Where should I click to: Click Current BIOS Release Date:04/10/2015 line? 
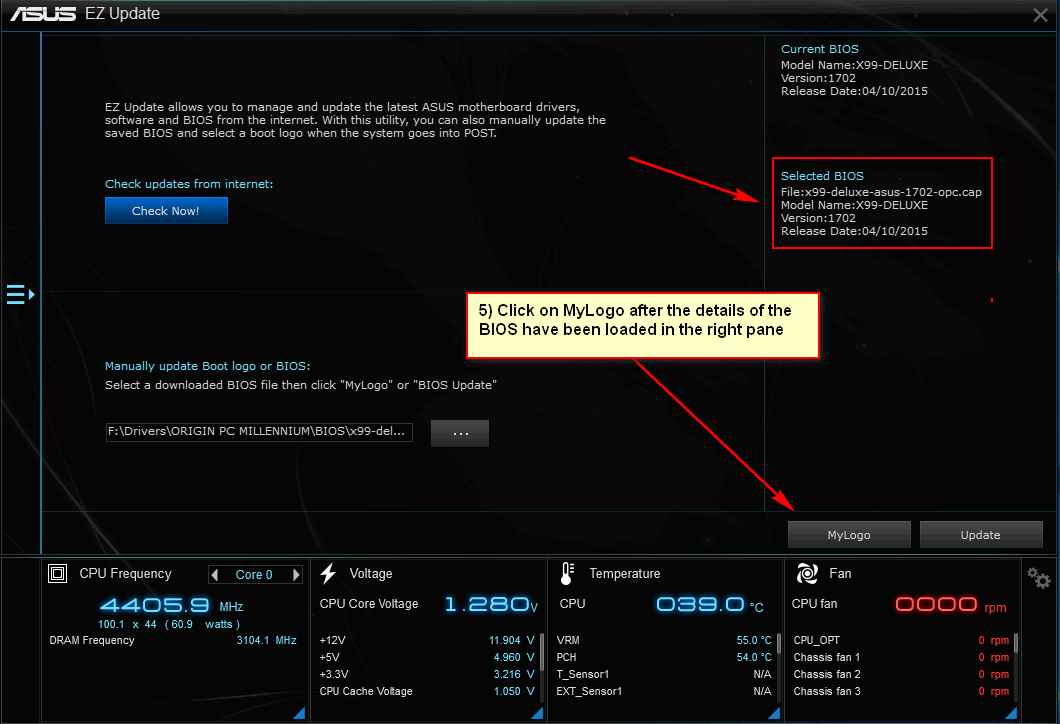854,91
